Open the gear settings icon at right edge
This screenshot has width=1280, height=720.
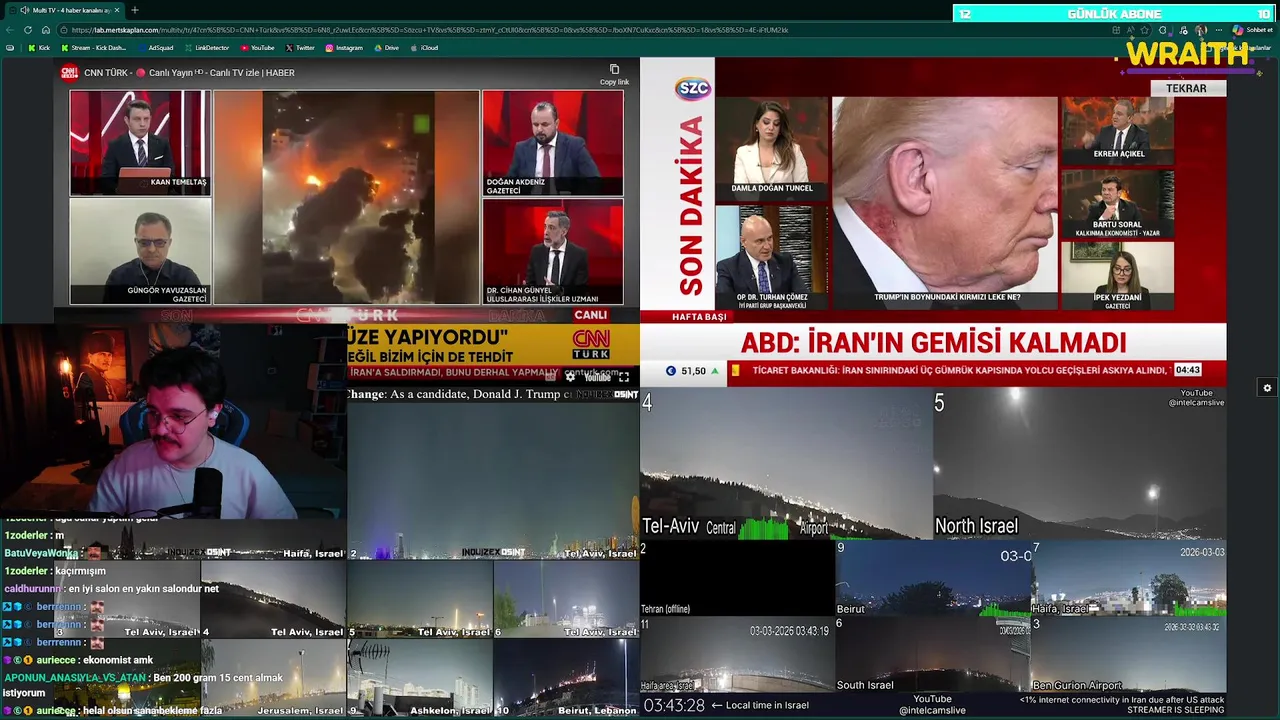(1267, 388)
